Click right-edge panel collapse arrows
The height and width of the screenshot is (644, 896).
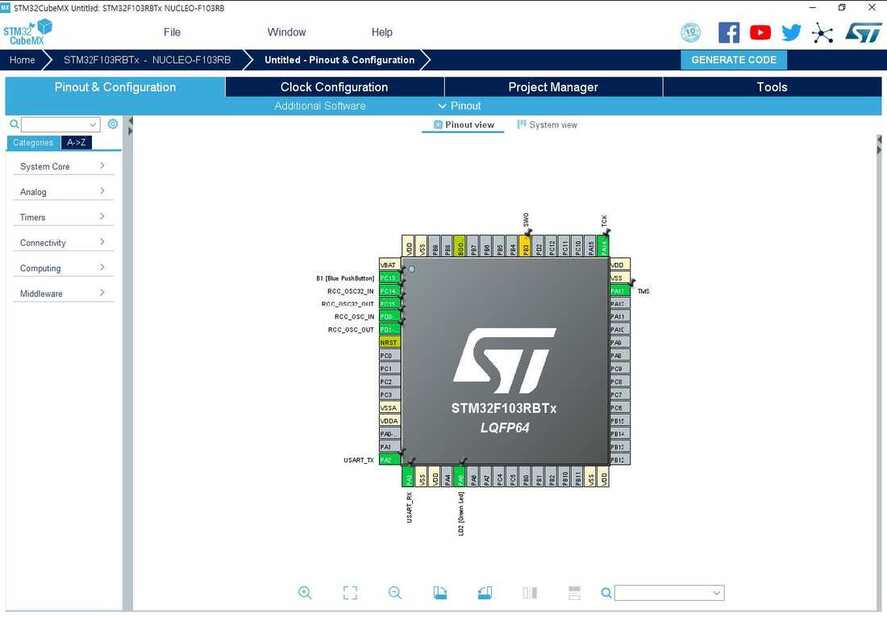point(879,145)
